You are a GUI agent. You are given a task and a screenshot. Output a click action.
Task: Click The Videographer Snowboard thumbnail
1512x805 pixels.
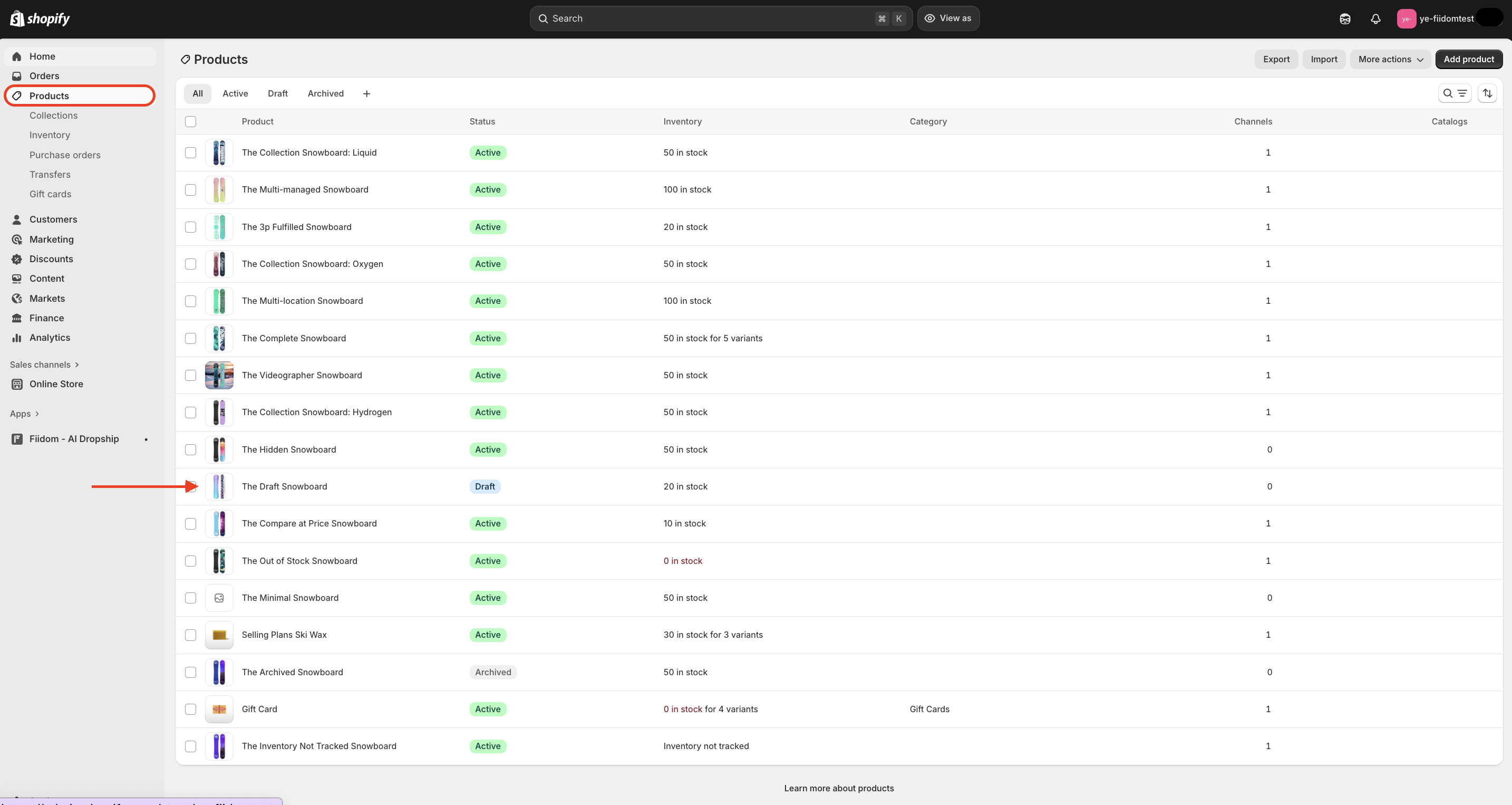point(219,375)
